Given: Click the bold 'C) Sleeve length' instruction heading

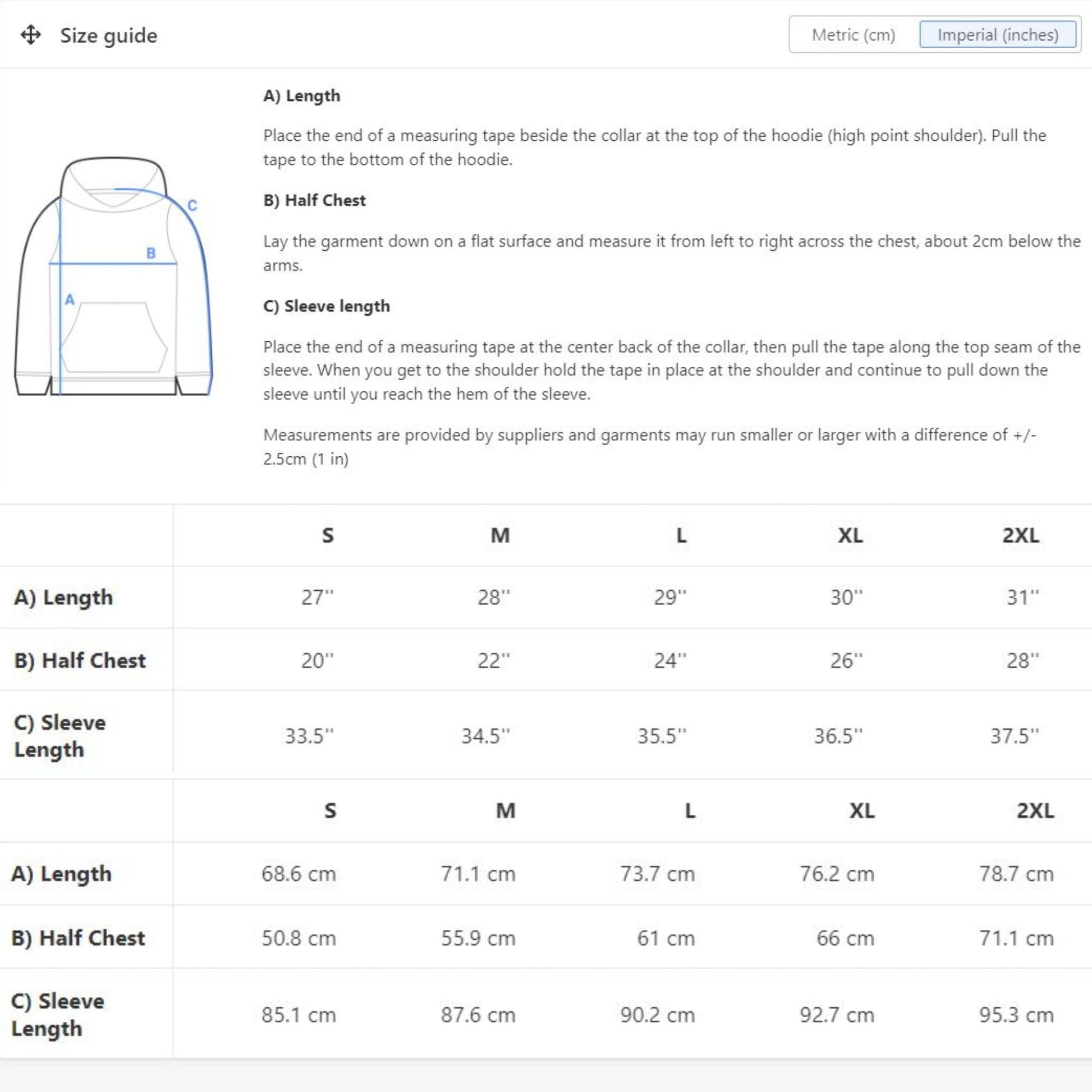Looking at the screenshot, I should pyautogui.click(x=327, y=306).
